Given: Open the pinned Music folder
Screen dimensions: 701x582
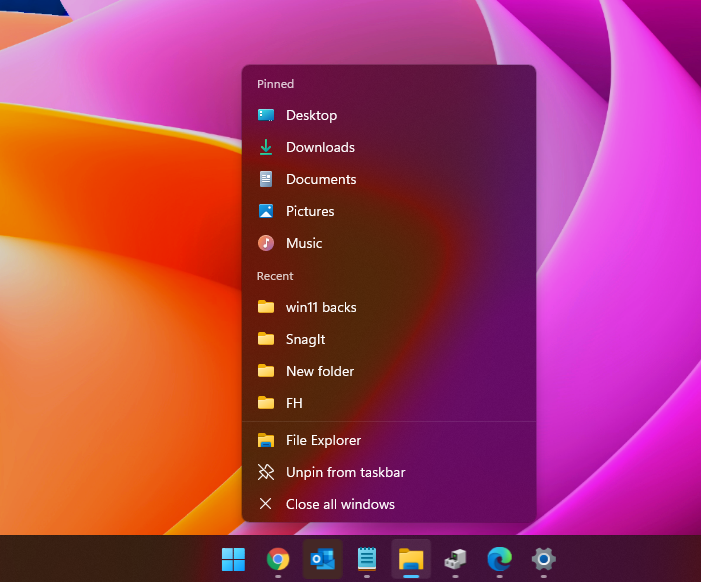Looking at the screenshot, I should tap(304, 243).
